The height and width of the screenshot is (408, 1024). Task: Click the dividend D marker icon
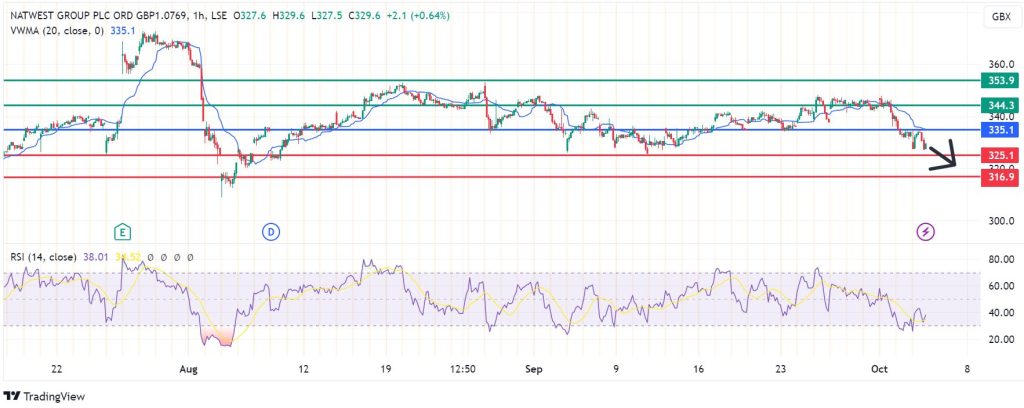click(270, 231)
